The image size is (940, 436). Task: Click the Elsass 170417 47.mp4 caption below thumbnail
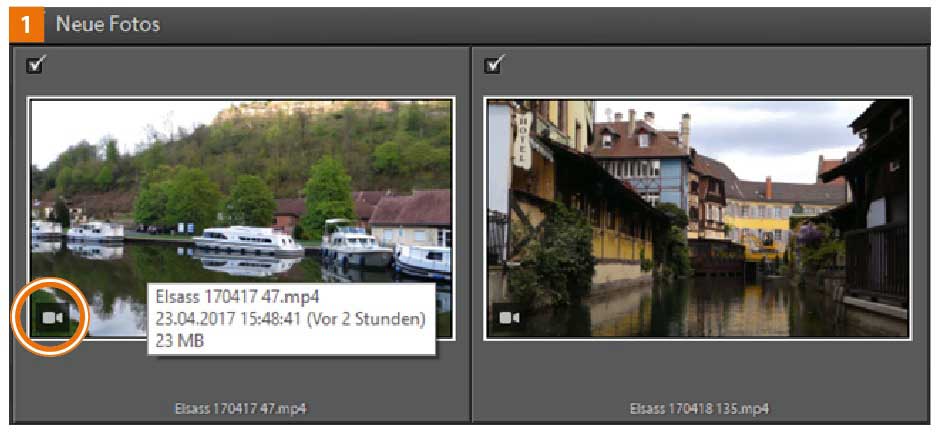[x=241, y=409]
